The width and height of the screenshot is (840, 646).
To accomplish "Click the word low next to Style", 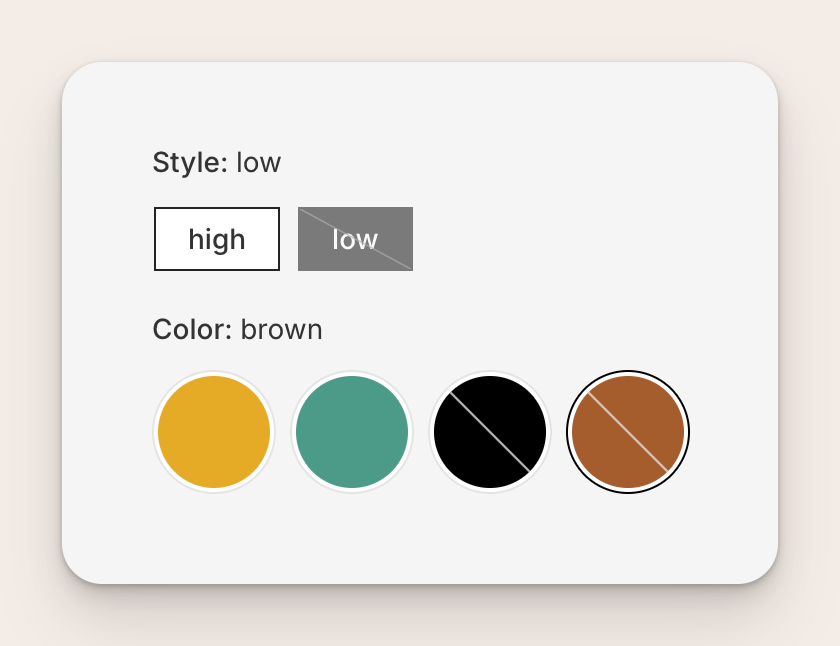I will coord(261,161).
